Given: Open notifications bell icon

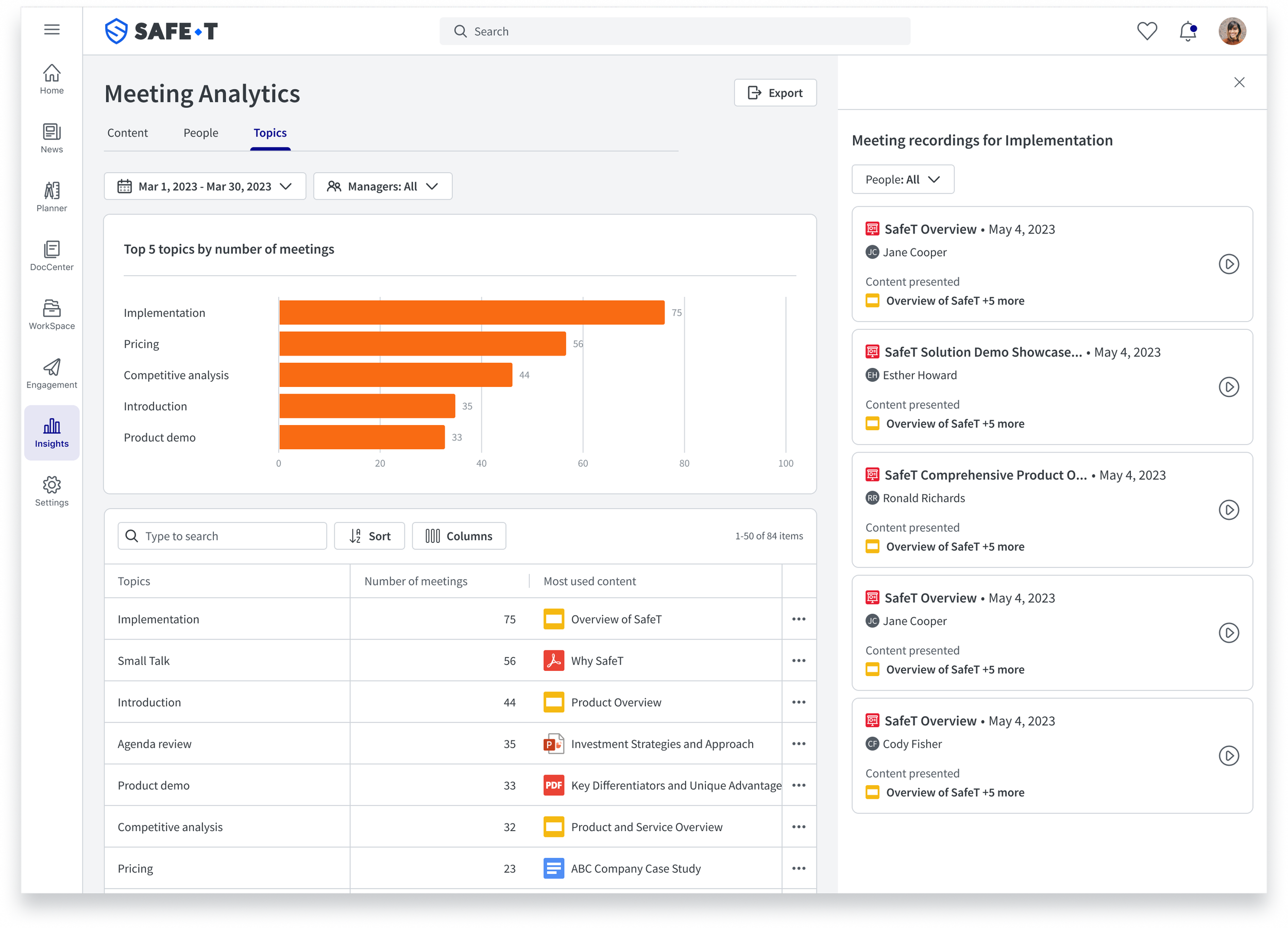Looking at the screenshot, I should pos(1188,31).
